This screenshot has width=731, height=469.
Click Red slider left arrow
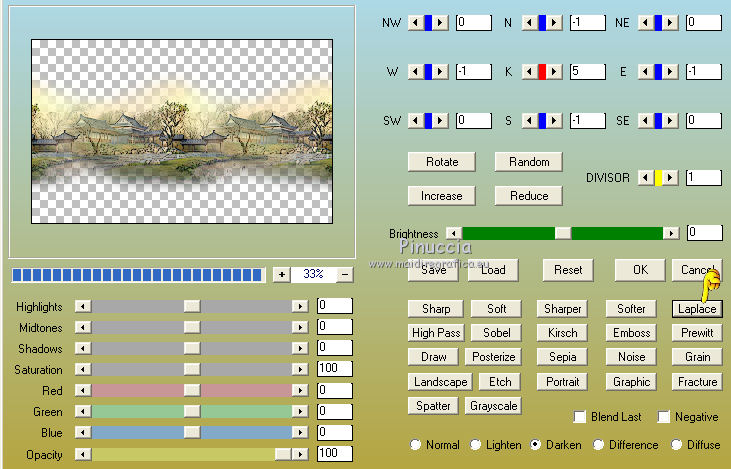tap(83, 390)
